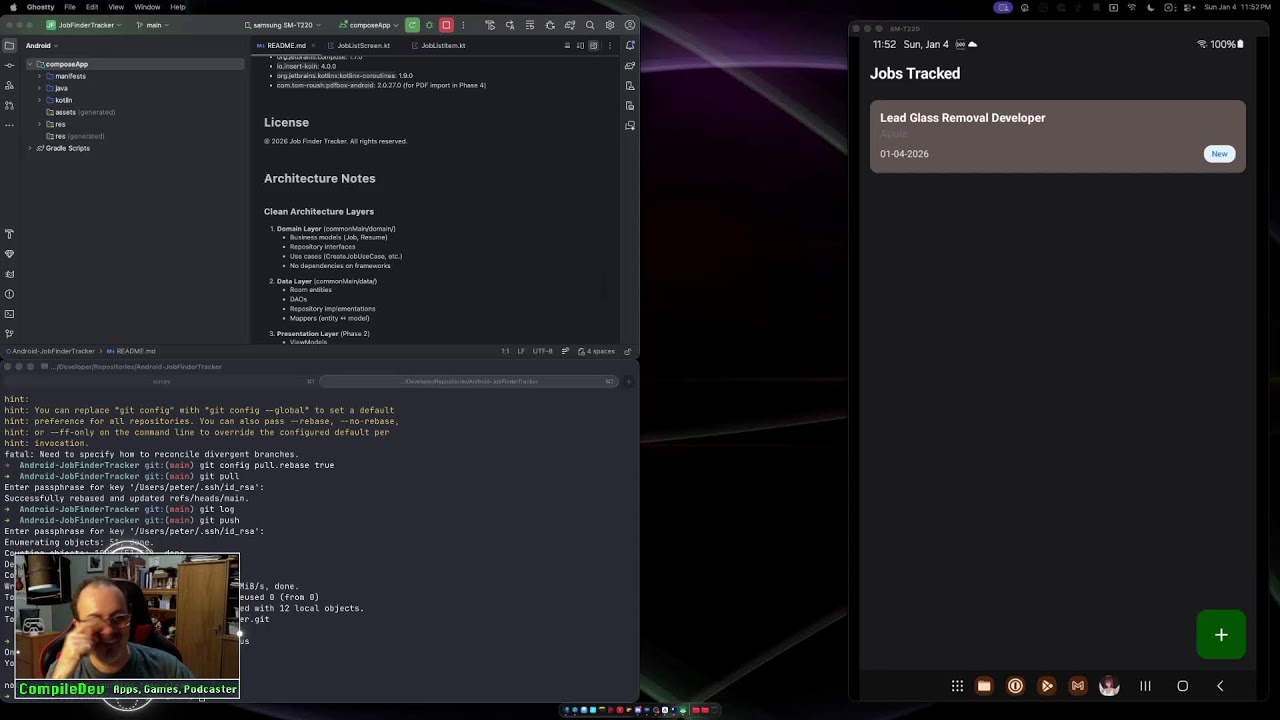Open IDE settings gear icon
The height and width of the screenshot is (720, 1280).
pyautogui.click(x=610, y=25)
